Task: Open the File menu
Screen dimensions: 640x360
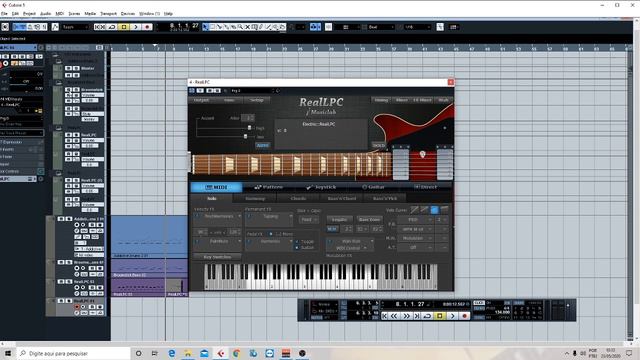Action: point(4,13)
